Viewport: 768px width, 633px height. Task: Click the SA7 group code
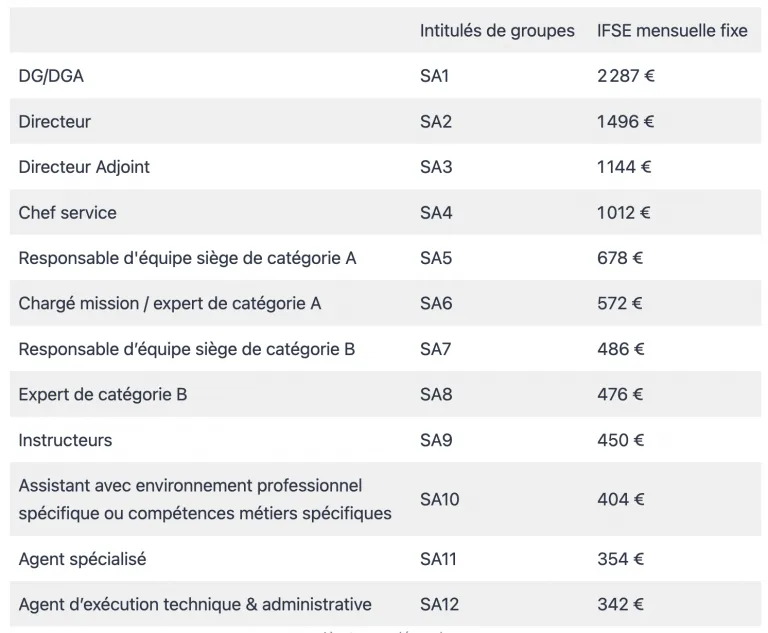pyautogui.click(x=435, y=349)
